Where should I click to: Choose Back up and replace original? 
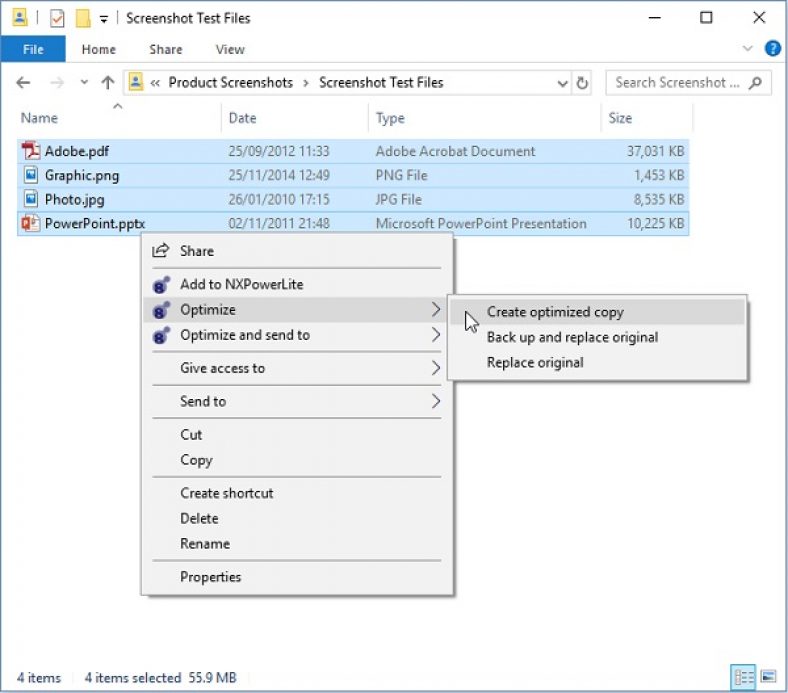pos(572,337)
